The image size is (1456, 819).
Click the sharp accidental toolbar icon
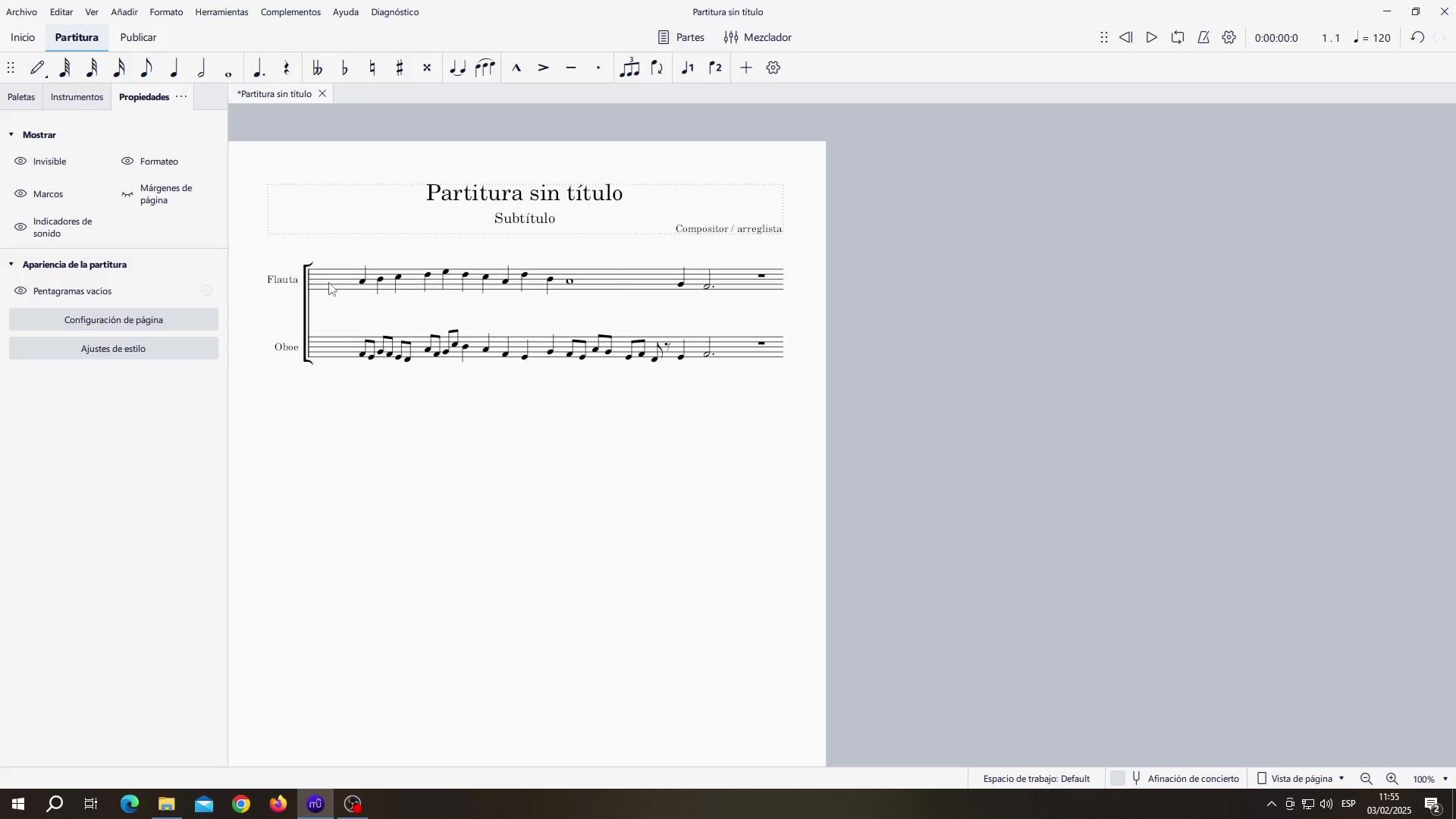pyautogui.click(x=400, y=68)
